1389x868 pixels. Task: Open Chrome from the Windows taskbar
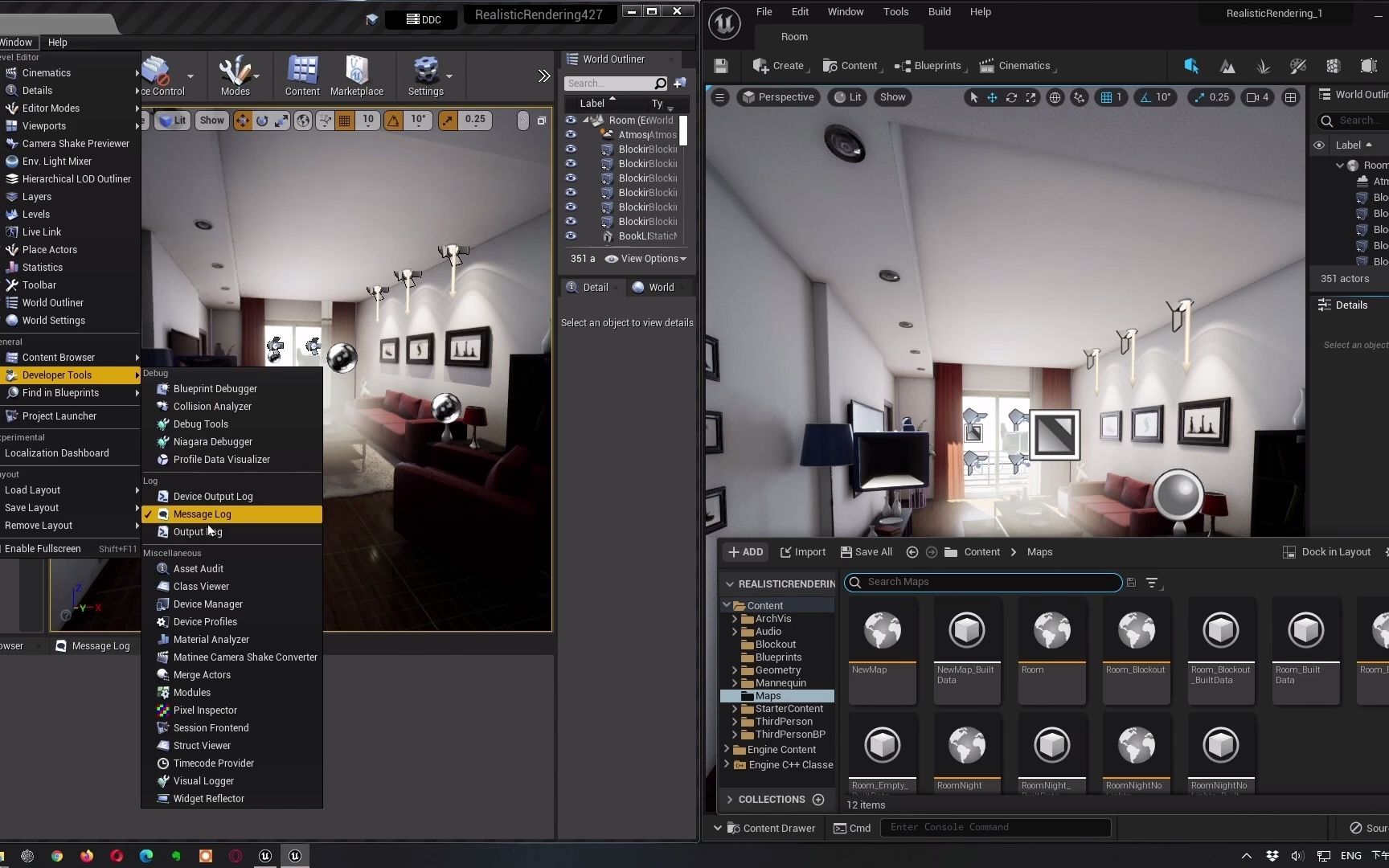57,856
